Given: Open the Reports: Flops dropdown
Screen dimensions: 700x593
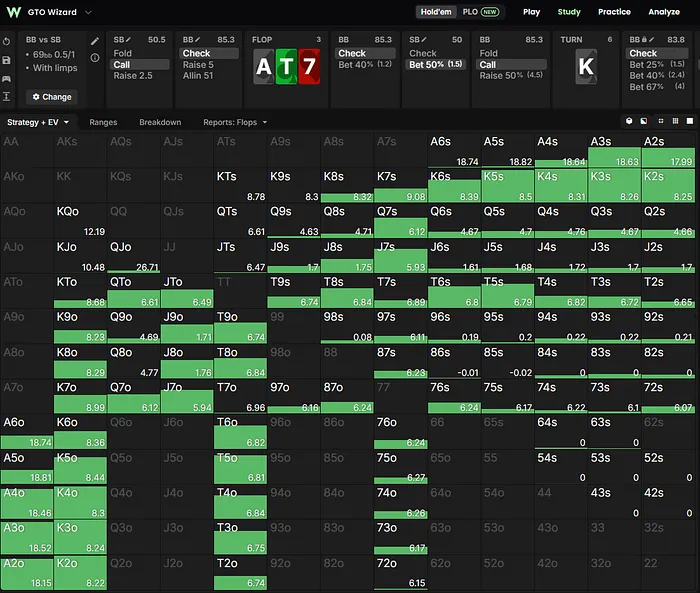Looking at the screenshot, I should click(235, 122).
